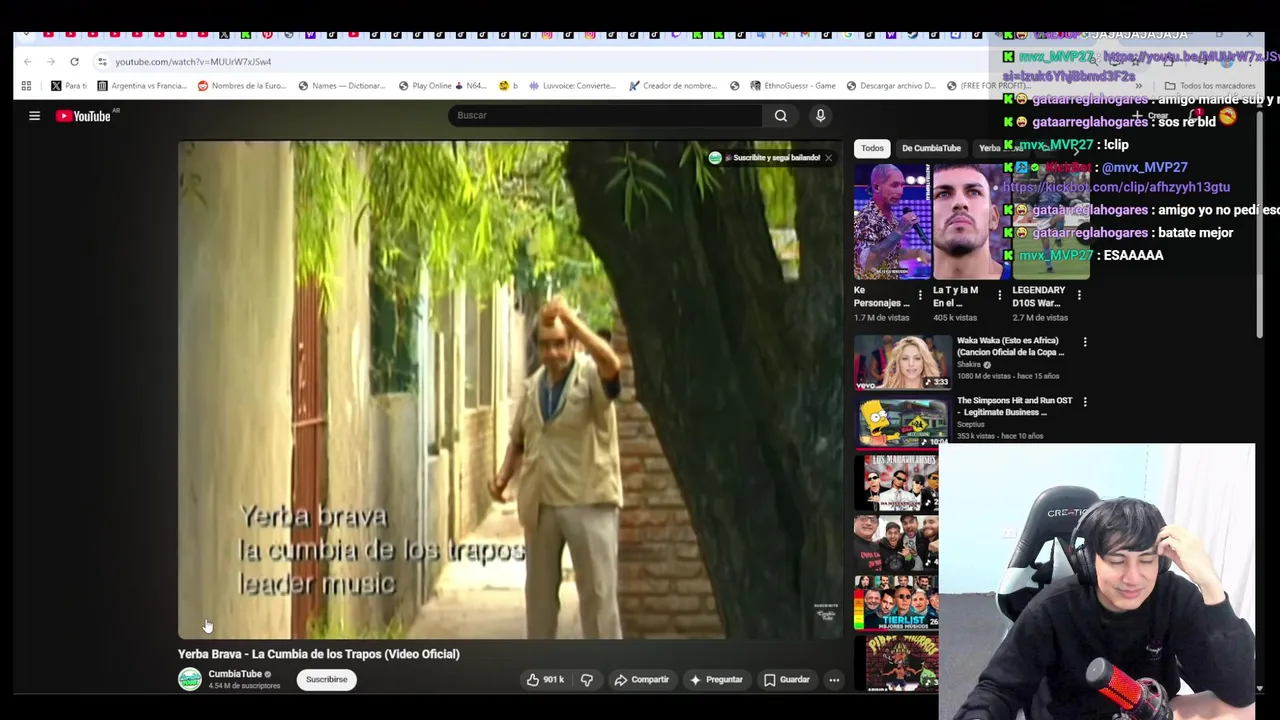Click the address bar URL youtube.com/watch

(193, 62)
